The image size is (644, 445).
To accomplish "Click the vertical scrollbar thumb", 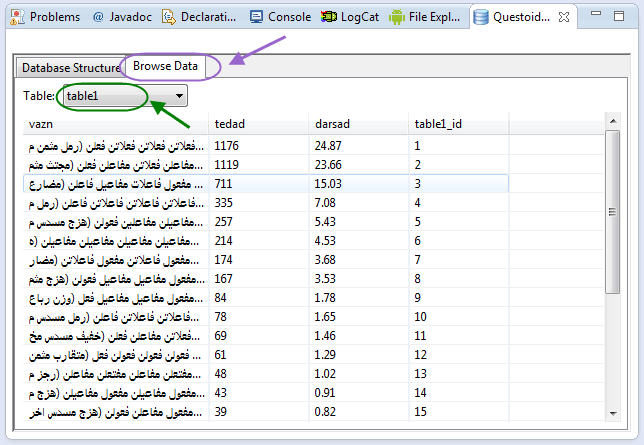I will click(612, 212).
